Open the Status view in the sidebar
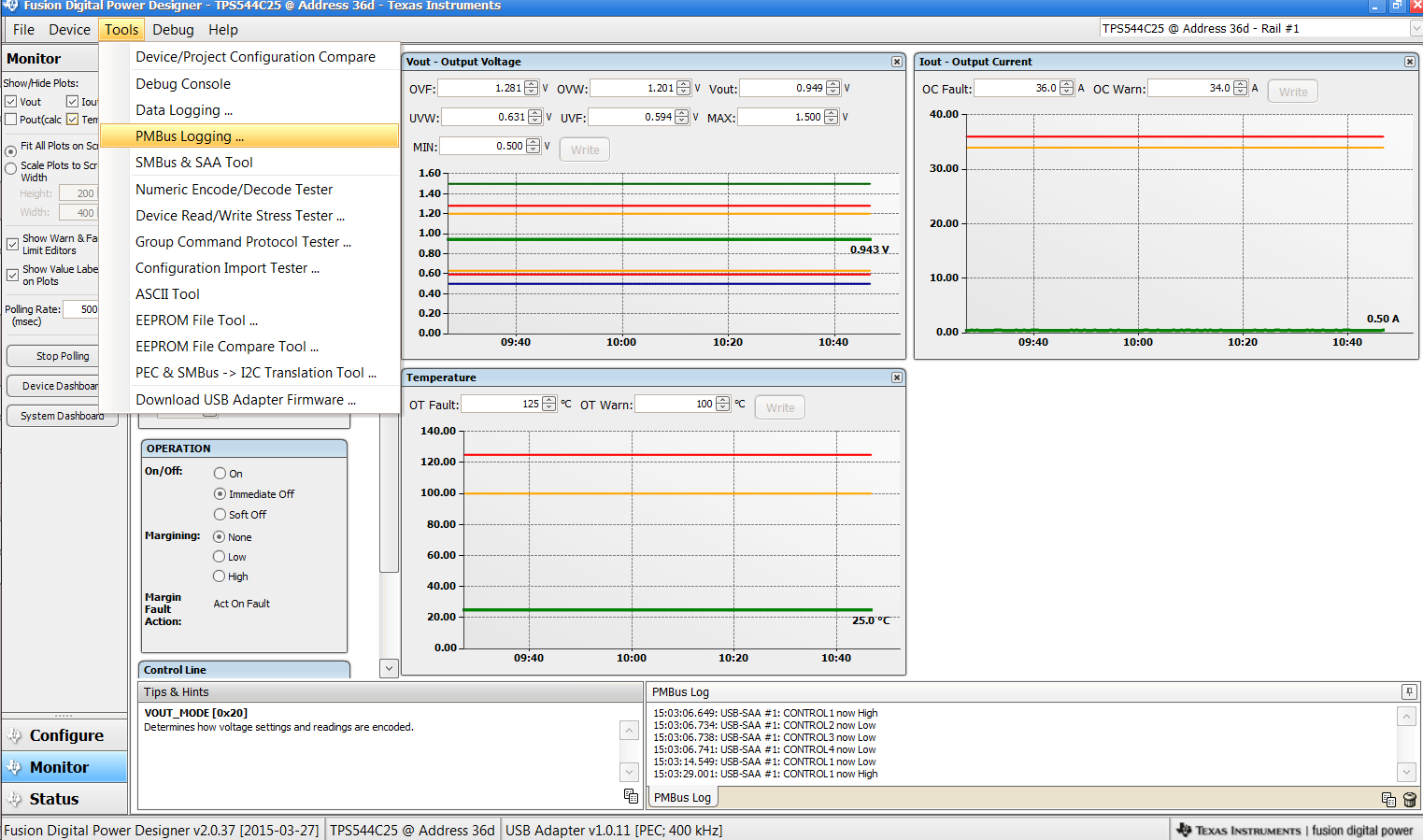Viewport: 1423px width, 840px height. tap(64, 799)
